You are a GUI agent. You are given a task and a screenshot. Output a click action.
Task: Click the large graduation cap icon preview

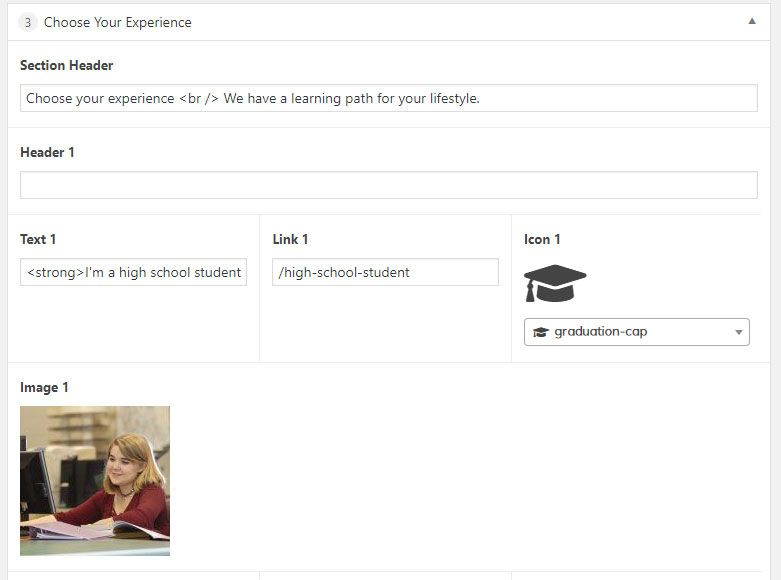(555, 283)
